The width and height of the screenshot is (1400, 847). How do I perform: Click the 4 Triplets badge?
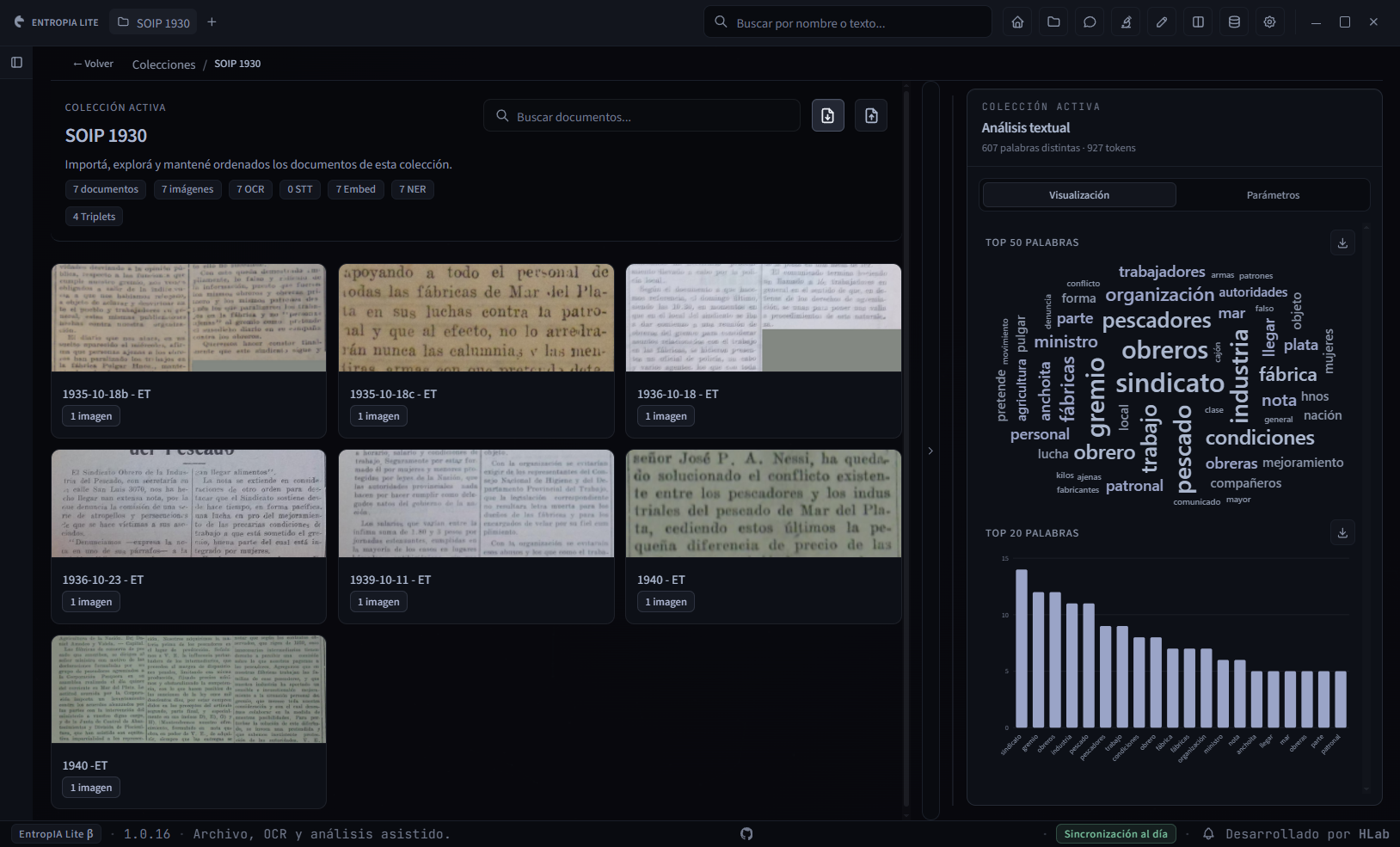click(x=94, y=217)
